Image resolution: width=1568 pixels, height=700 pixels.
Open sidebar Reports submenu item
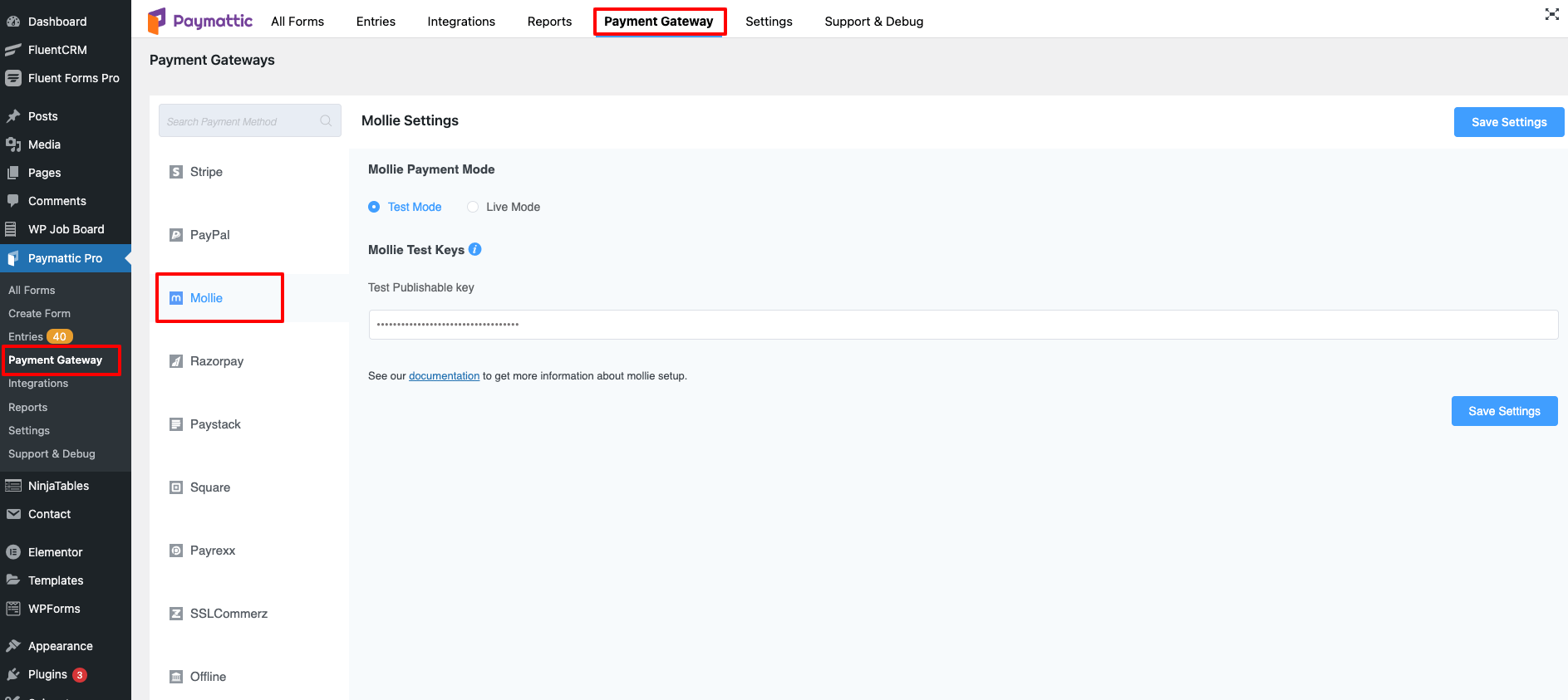(27, 407)
